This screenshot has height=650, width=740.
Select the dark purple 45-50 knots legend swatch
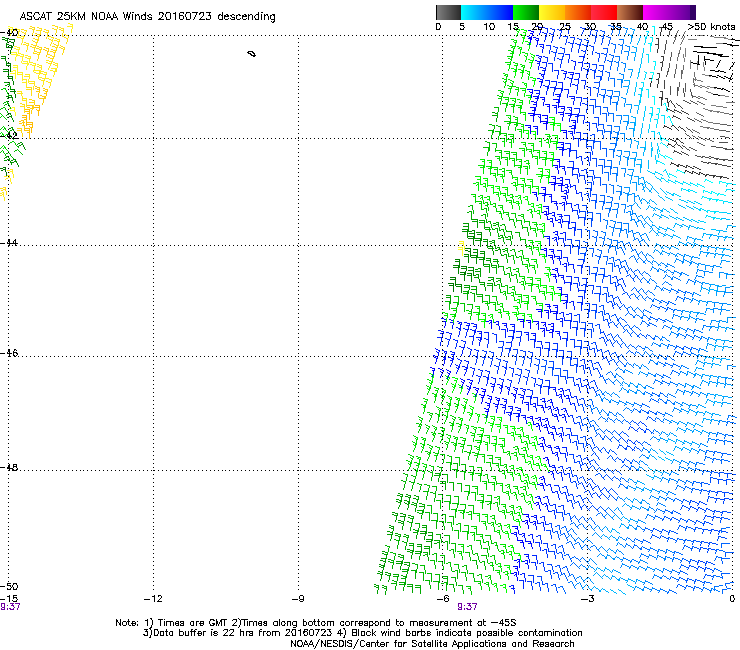682,12
